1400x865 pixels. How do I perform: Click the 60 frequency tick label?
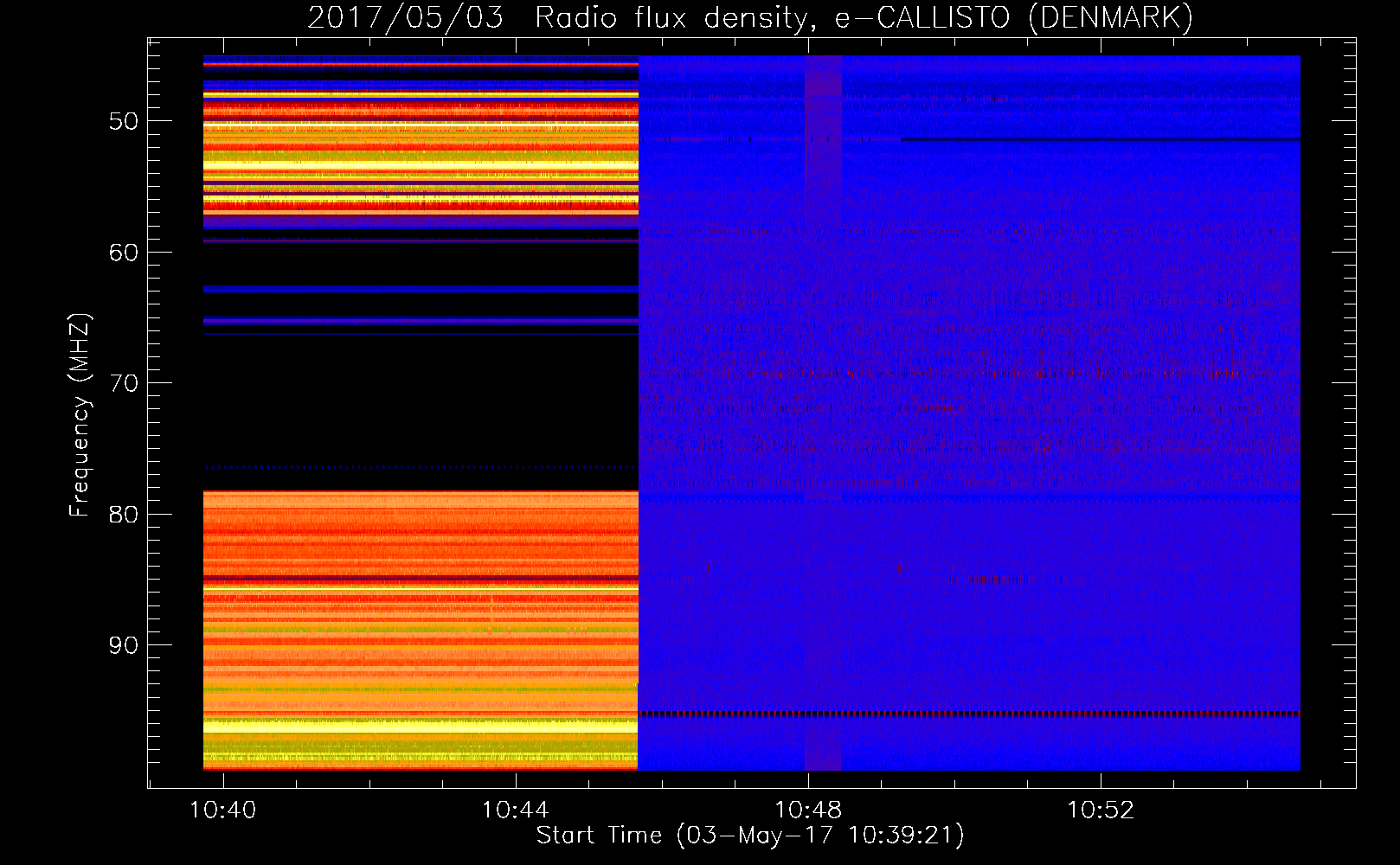[124, 253]
